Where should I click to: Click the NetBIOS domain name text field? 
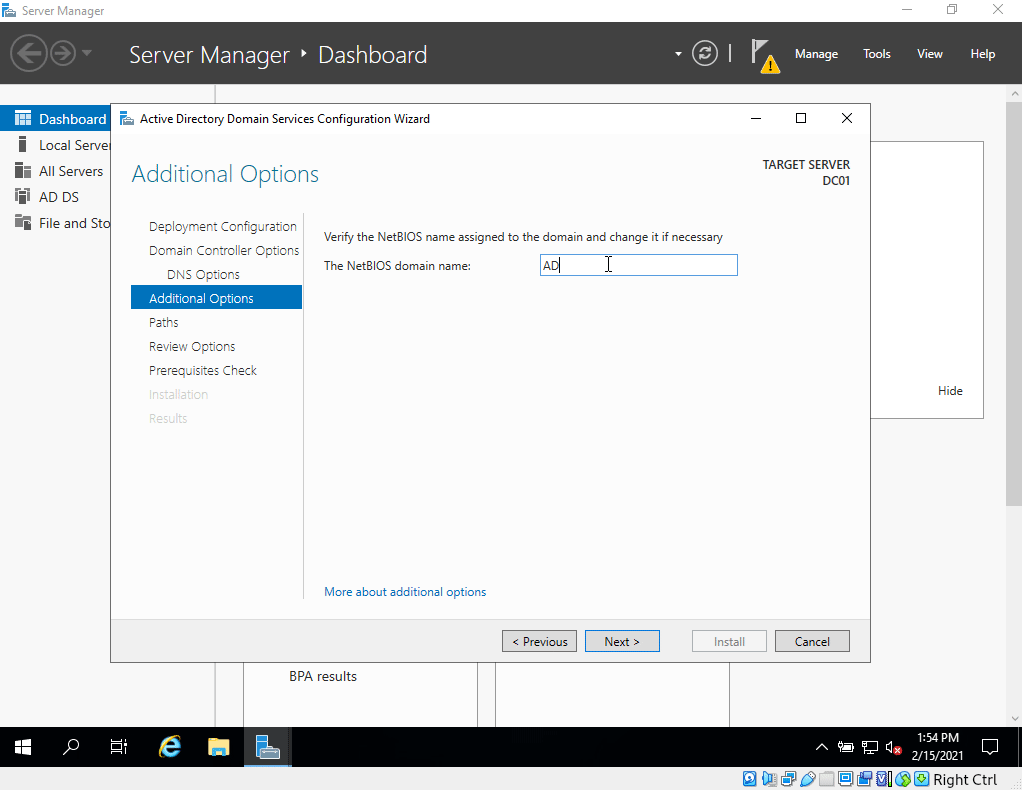638,265
